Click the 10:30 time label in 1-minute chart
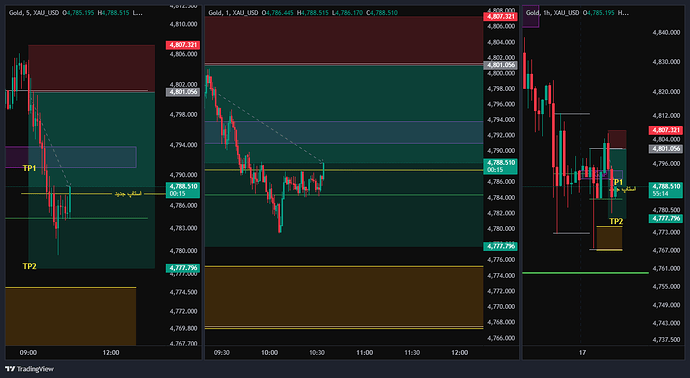The width and height of the screenshot is (690, 378). click(x=317, y=352)
